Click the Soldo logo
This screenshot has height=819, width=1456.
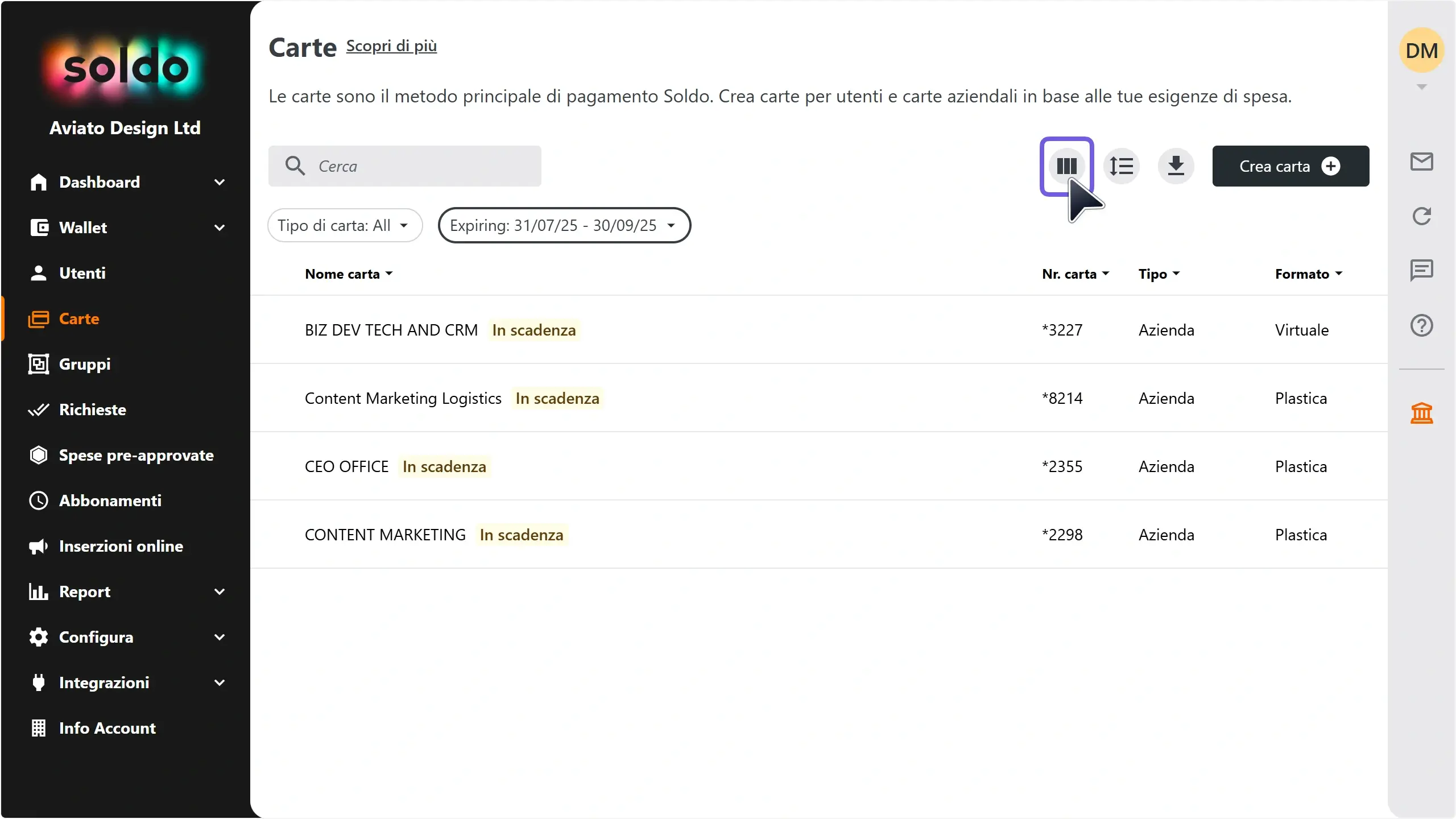125,68
